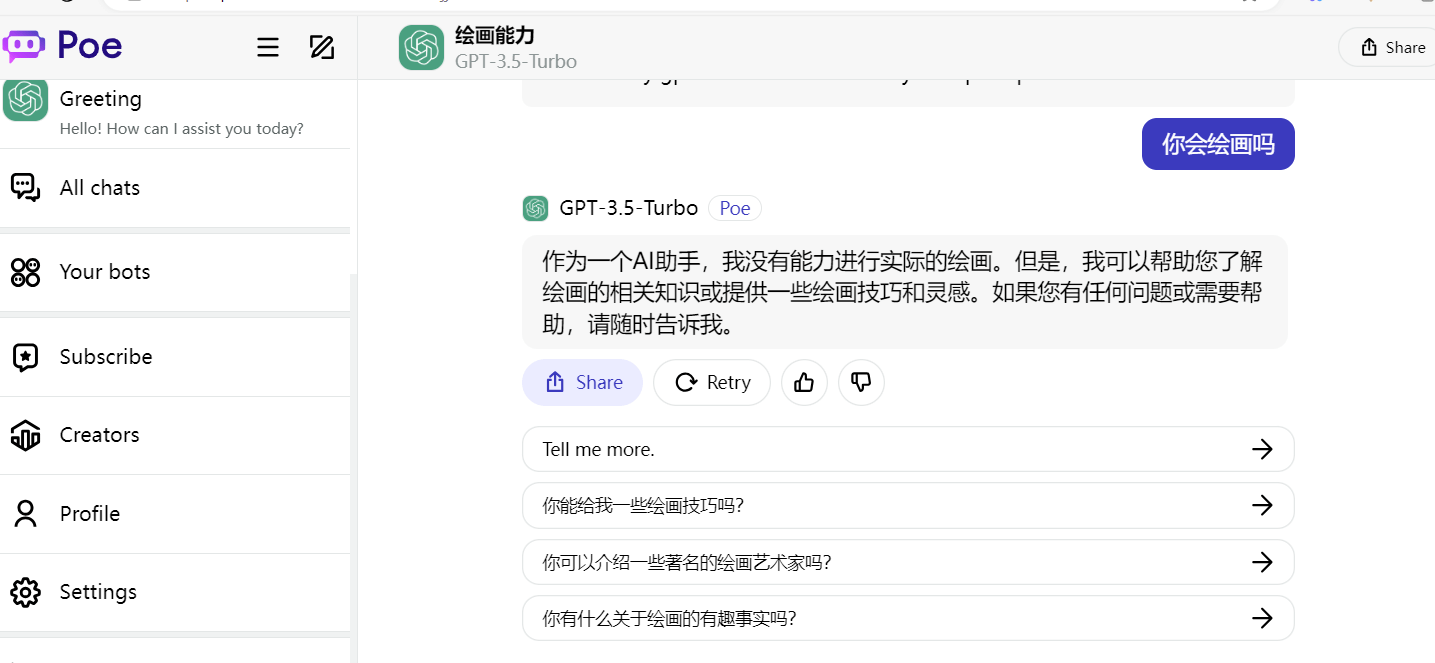Open Profile
Screen dimensions: 1435x663
[x=175, y=514]
